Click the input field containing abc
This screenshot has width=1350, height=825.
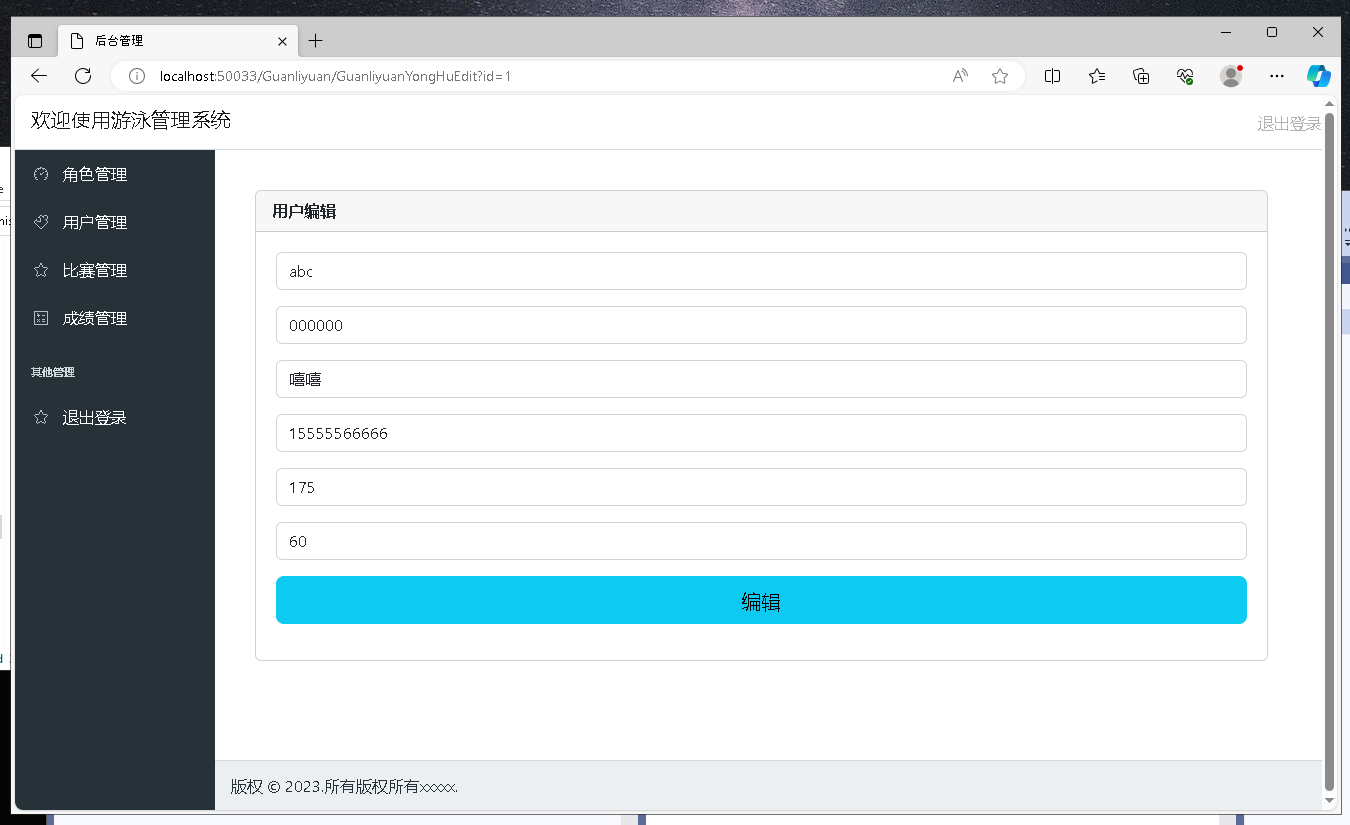(761, 271)
